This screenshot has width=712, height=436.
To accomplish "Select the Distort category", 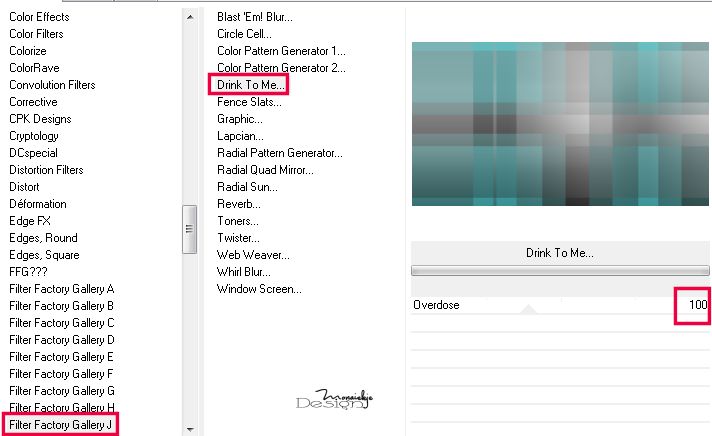I will coord(24,187).
